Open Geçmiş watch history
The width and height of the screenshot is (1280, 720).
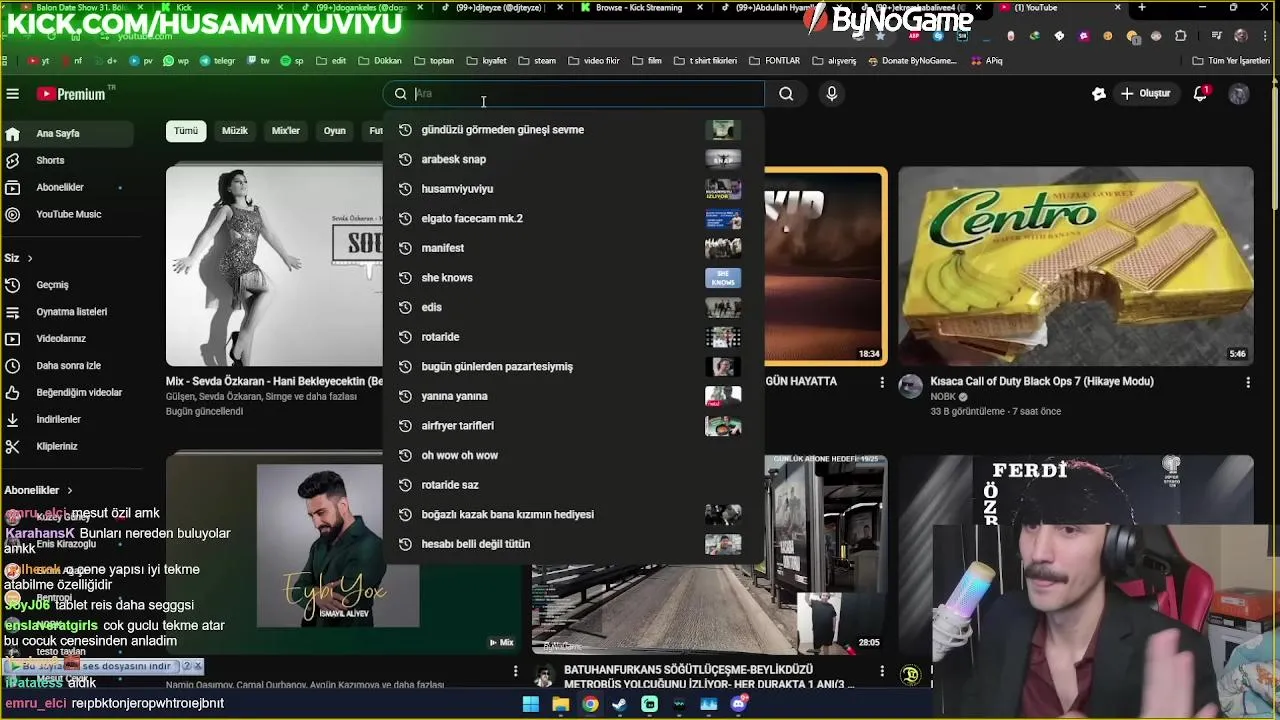[66, 285]
